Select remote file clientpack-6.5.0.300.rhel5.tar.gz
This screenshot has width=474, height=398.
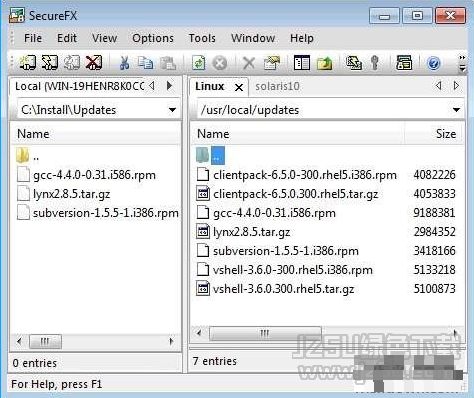[x=296, y=194]
